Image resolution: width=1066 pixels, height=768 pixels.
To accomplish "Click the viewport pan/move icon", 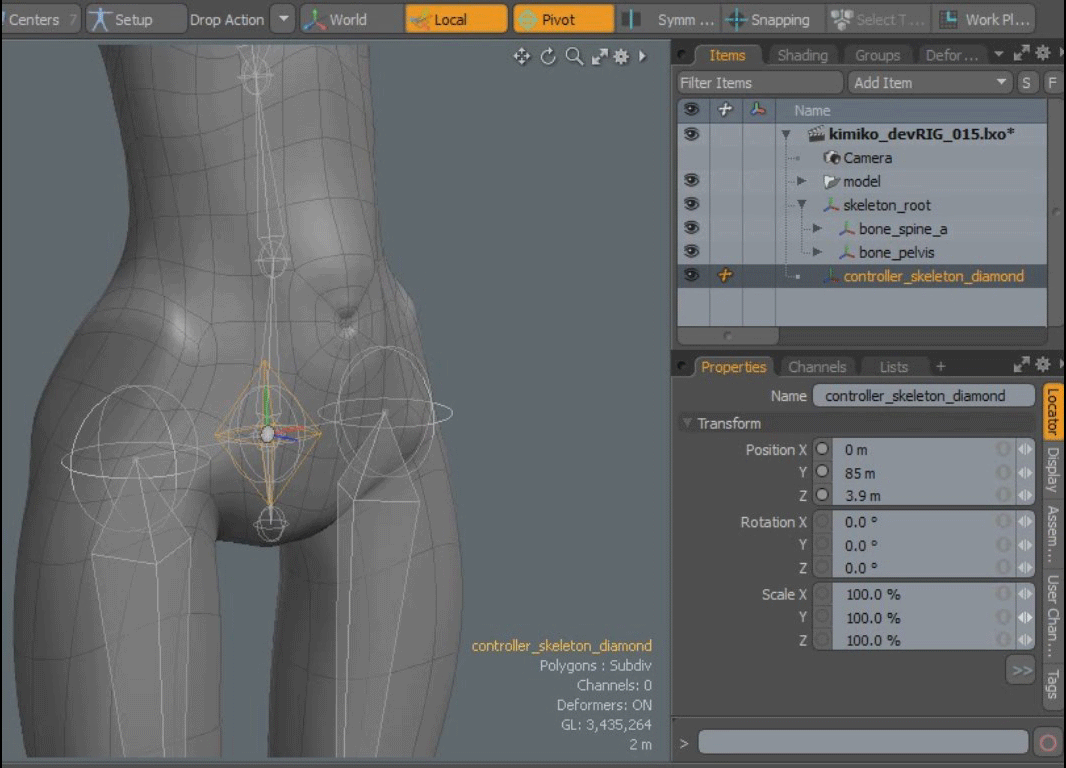I will pyautogui.click(x=521, y=56).
